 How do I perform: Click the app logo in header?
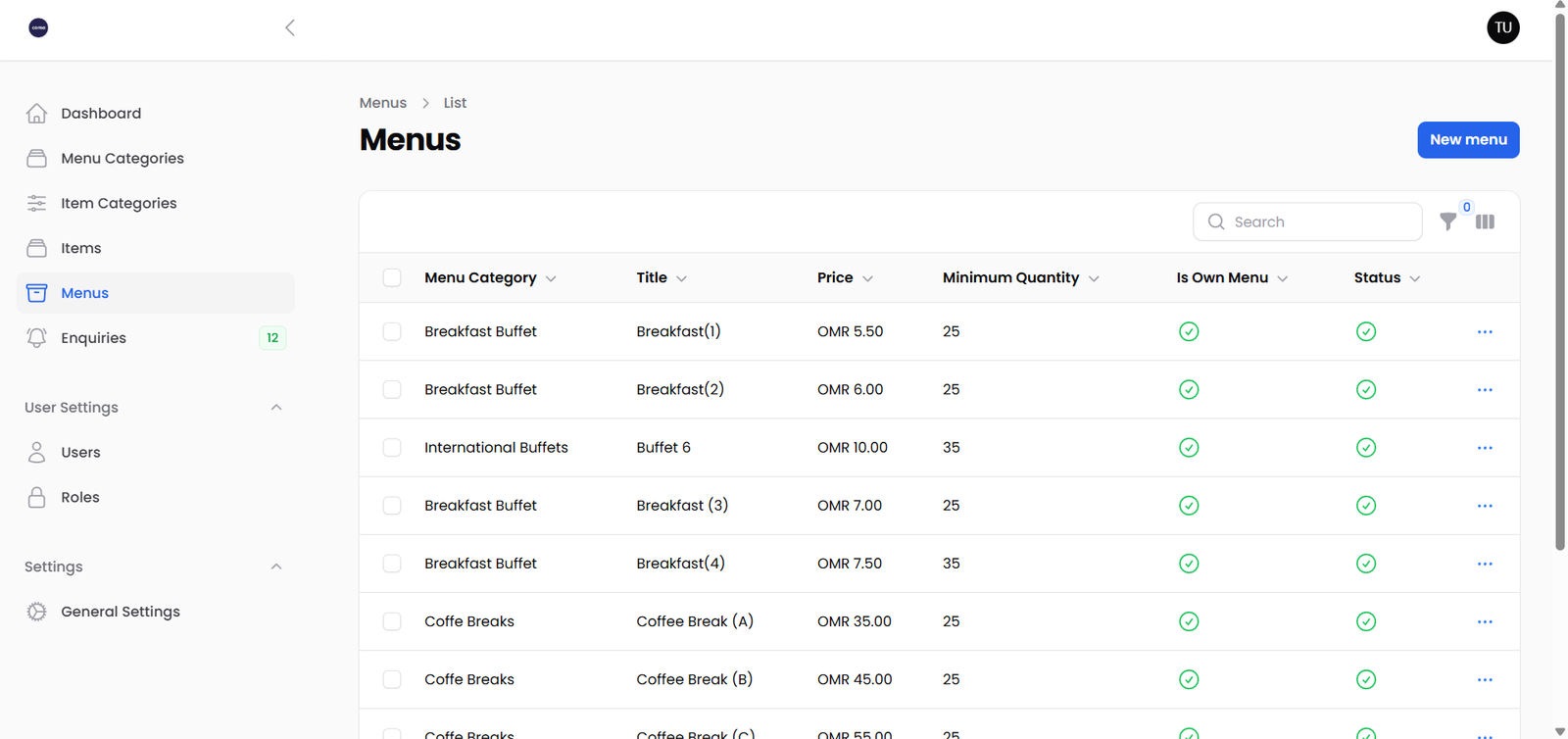click(x=39, y=27)
